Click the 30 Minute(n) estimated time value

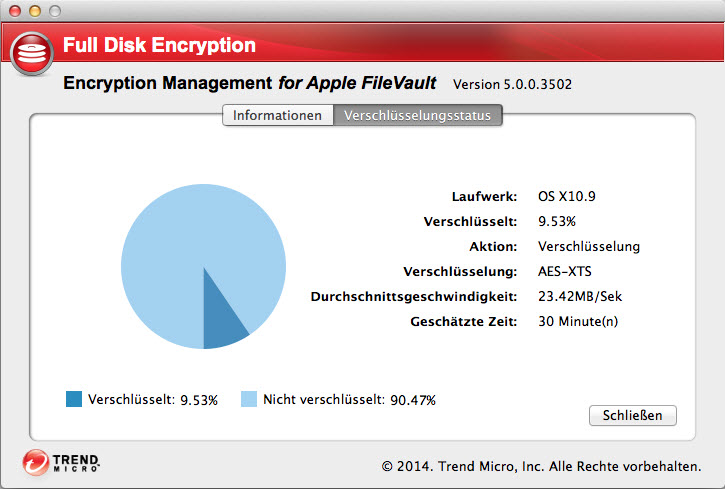[x=578, y=321]
